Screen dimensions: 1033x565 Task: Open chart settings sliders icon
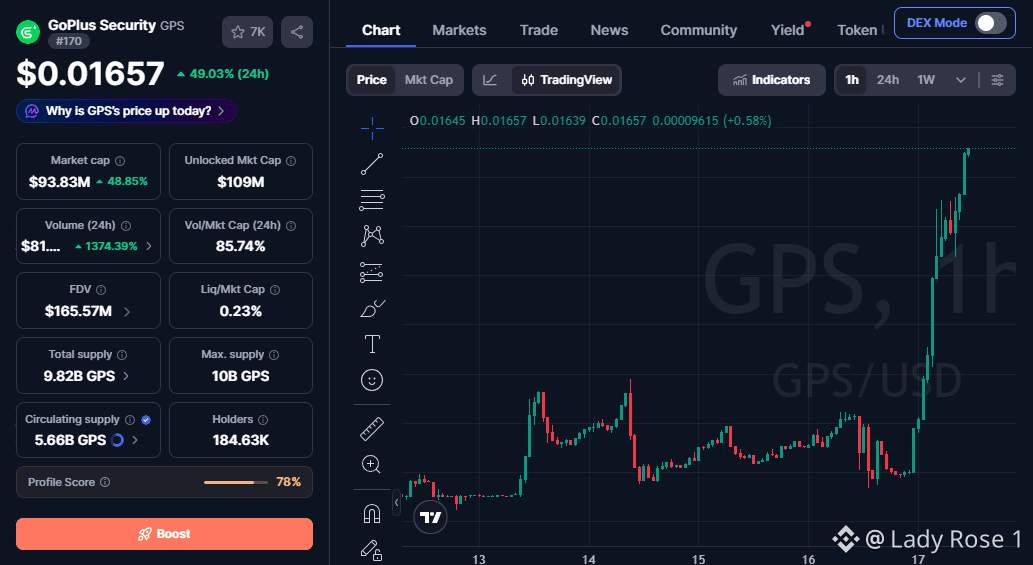point(997,80)
